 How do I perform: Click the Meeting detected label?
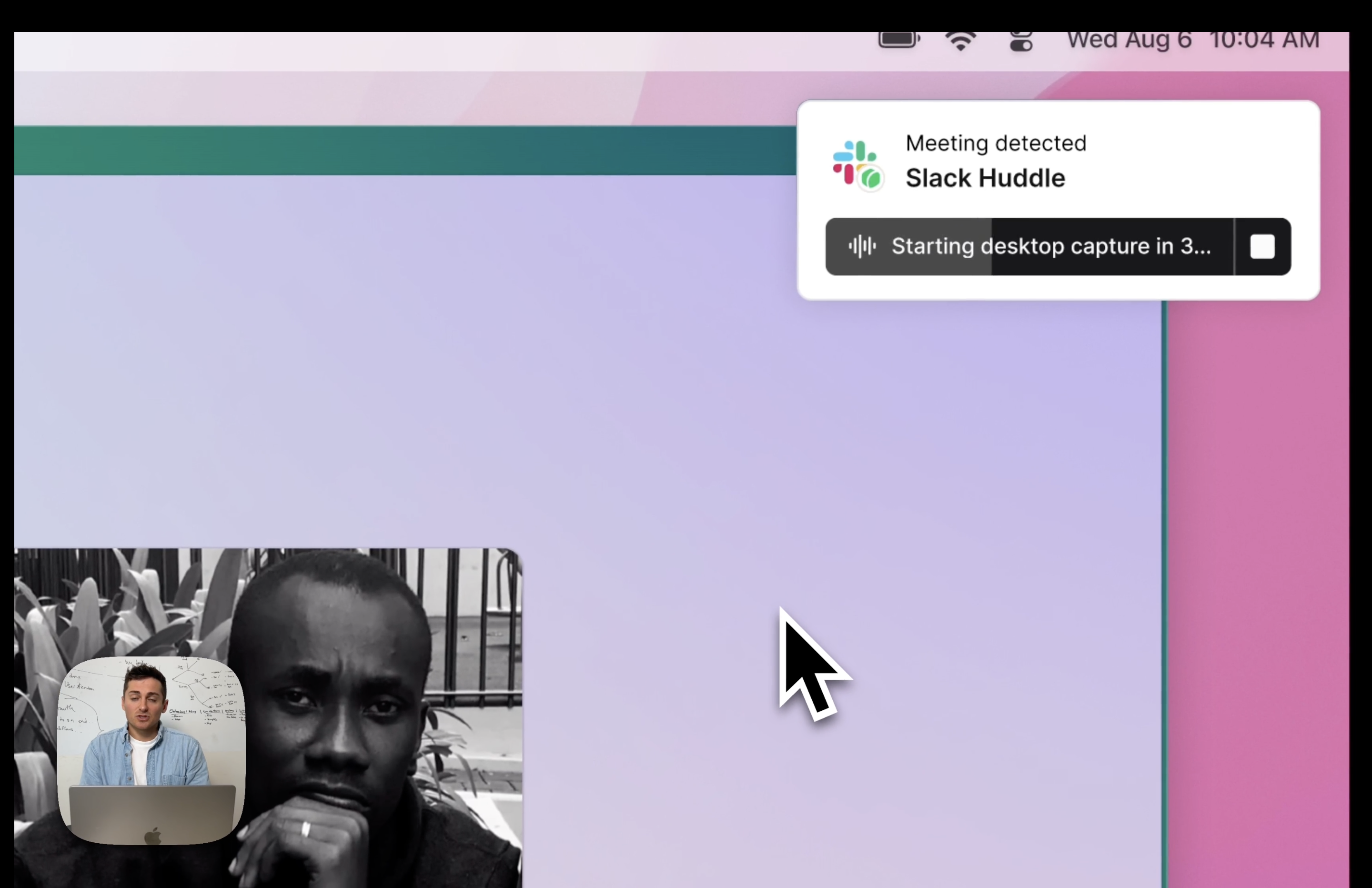point(996,143)
